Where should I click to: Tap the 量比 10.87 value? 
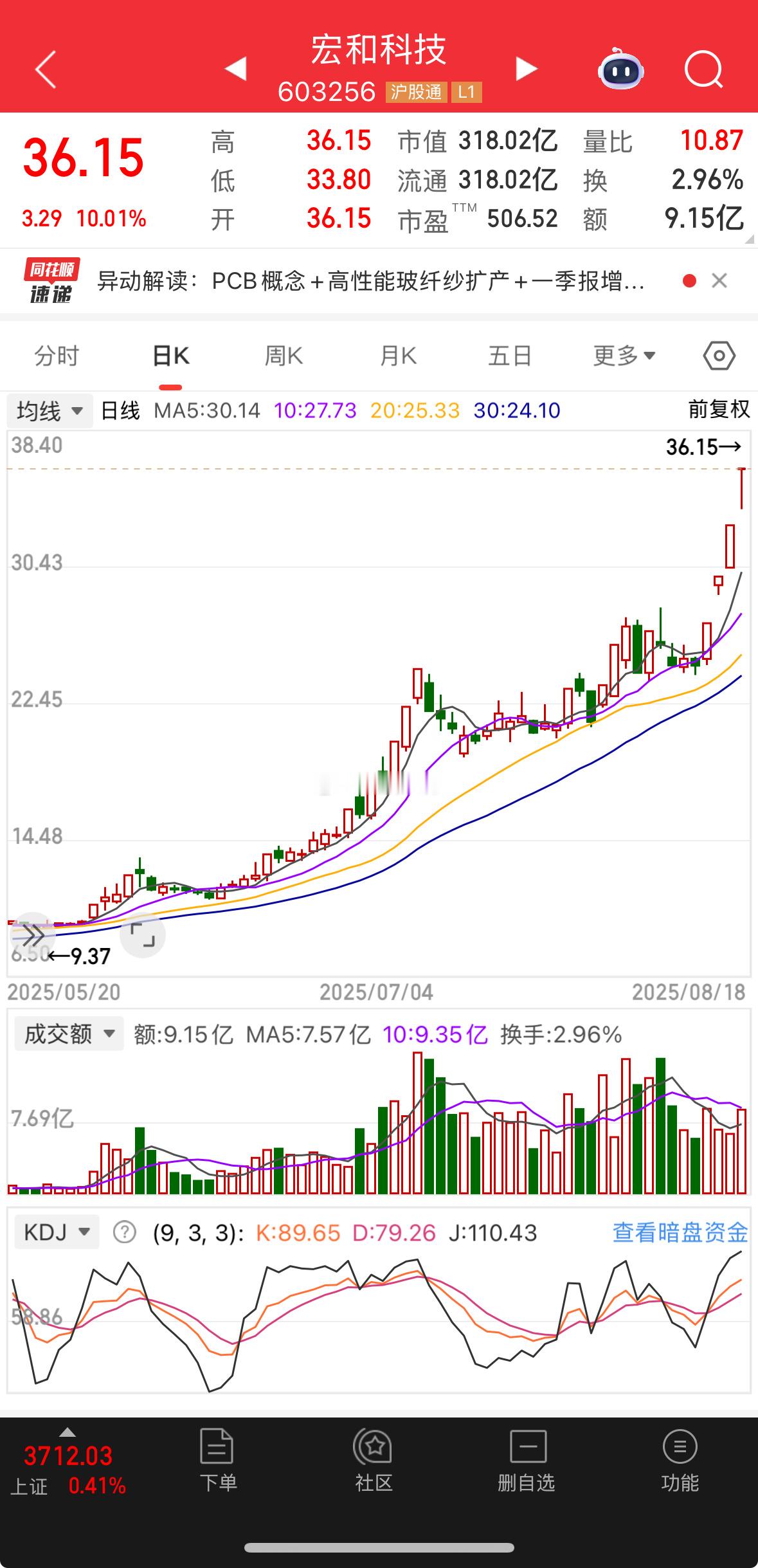pyautogui.click(x=712, y=141)
